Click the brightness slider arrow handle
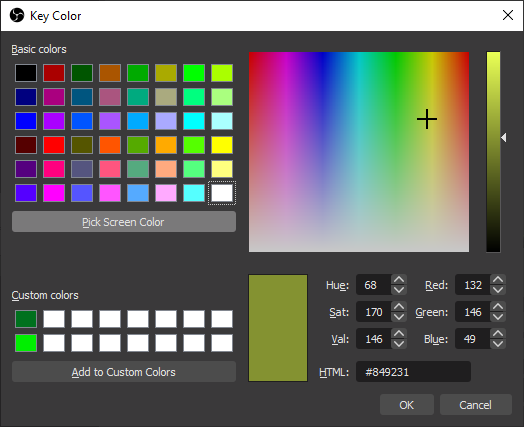524x427 pixels. [x=504, y=137]
